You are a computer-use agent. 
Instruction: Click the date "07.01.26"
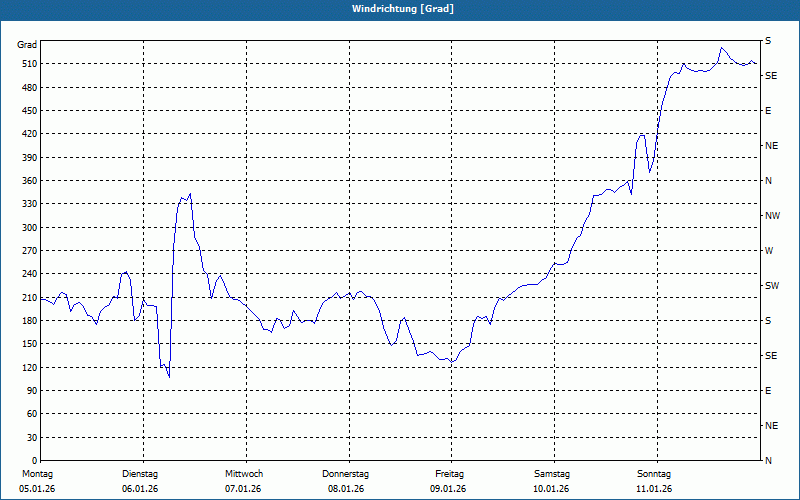click(x=243, y=489)
